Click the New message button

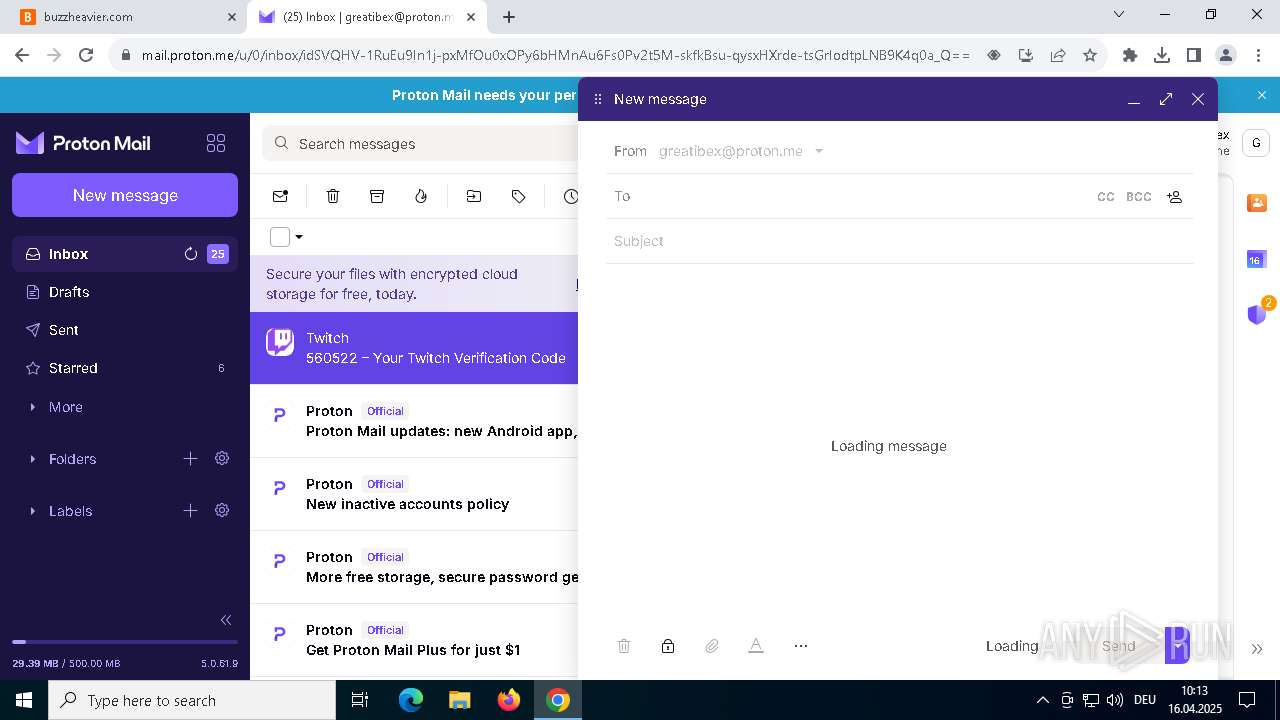coord(125,195)
